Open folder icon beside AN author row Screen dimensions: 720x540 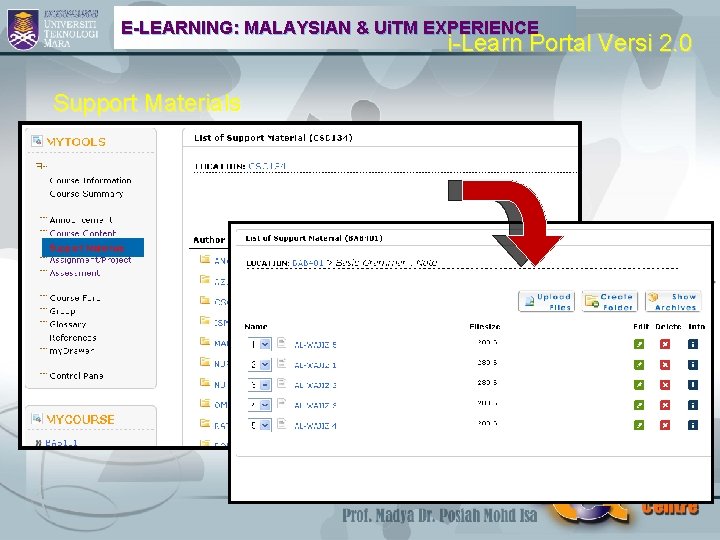point(205,259)
